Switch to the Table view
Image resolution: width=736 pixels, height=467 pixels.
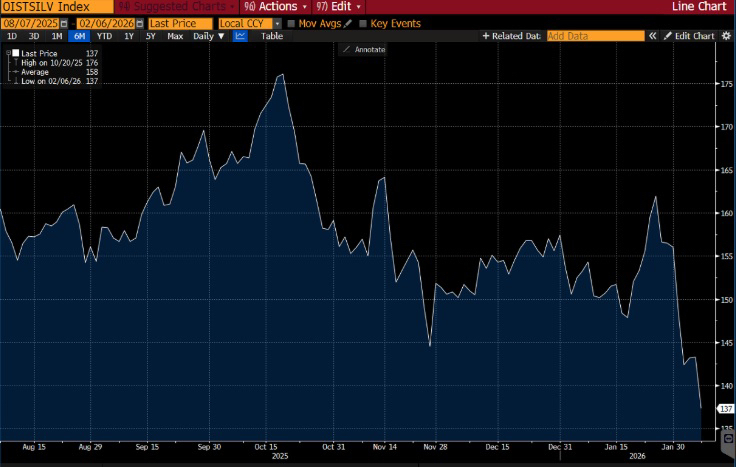272,36
